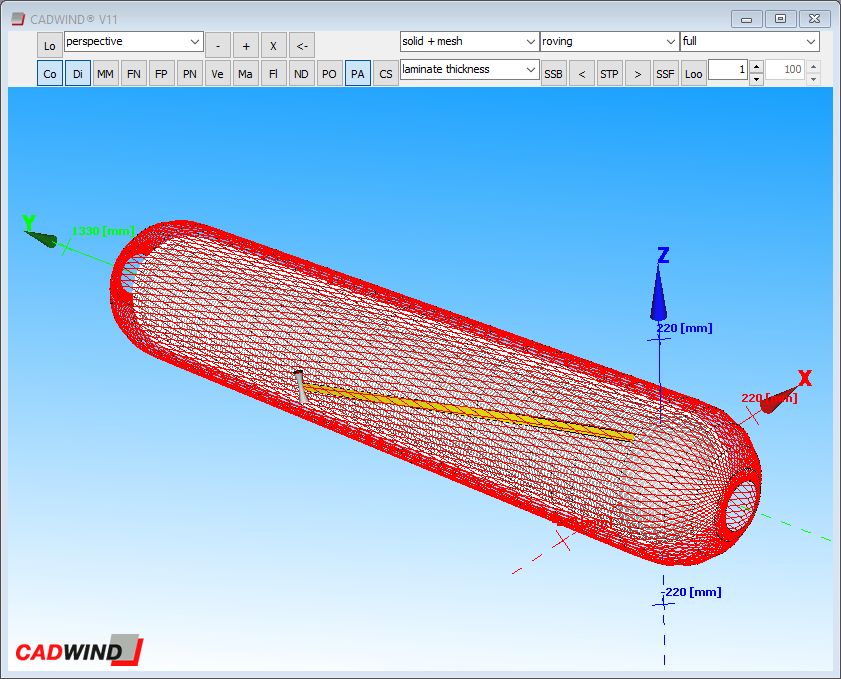
Task: Click the step number field showing 1
Action: point(727,70)
